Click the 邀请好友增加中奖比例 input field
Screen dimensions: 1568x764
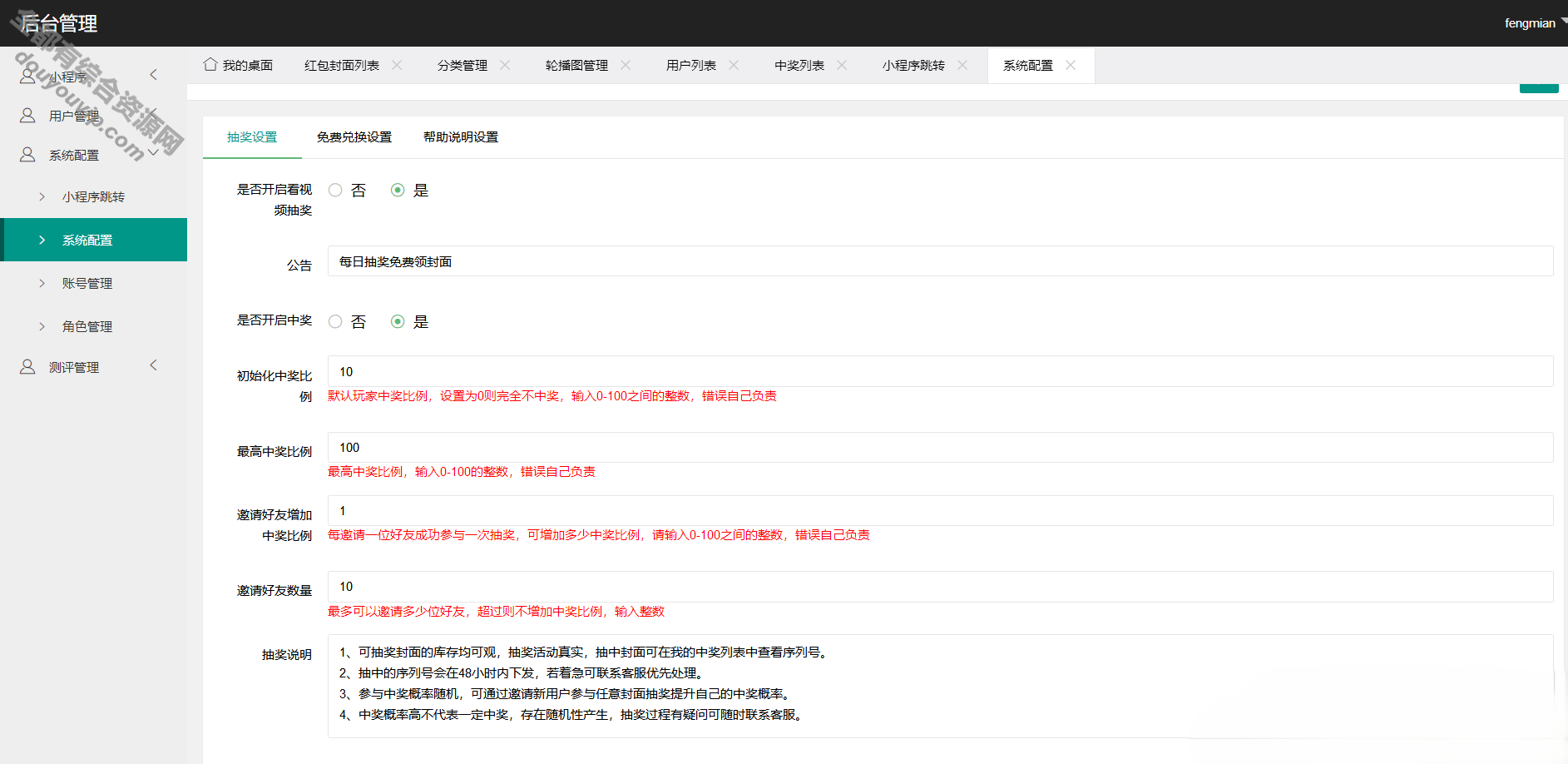point(940,510)
